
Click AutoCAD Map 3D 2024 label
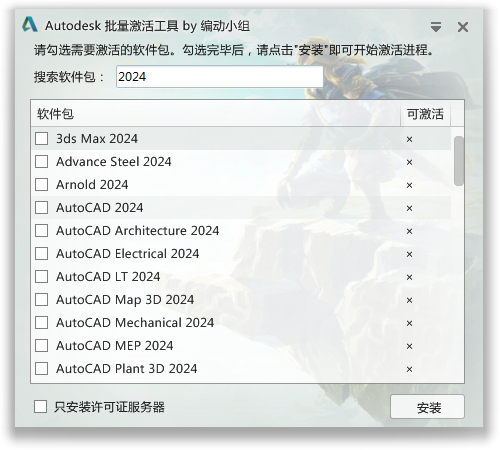pyautogui.click(x=125, y=299)
